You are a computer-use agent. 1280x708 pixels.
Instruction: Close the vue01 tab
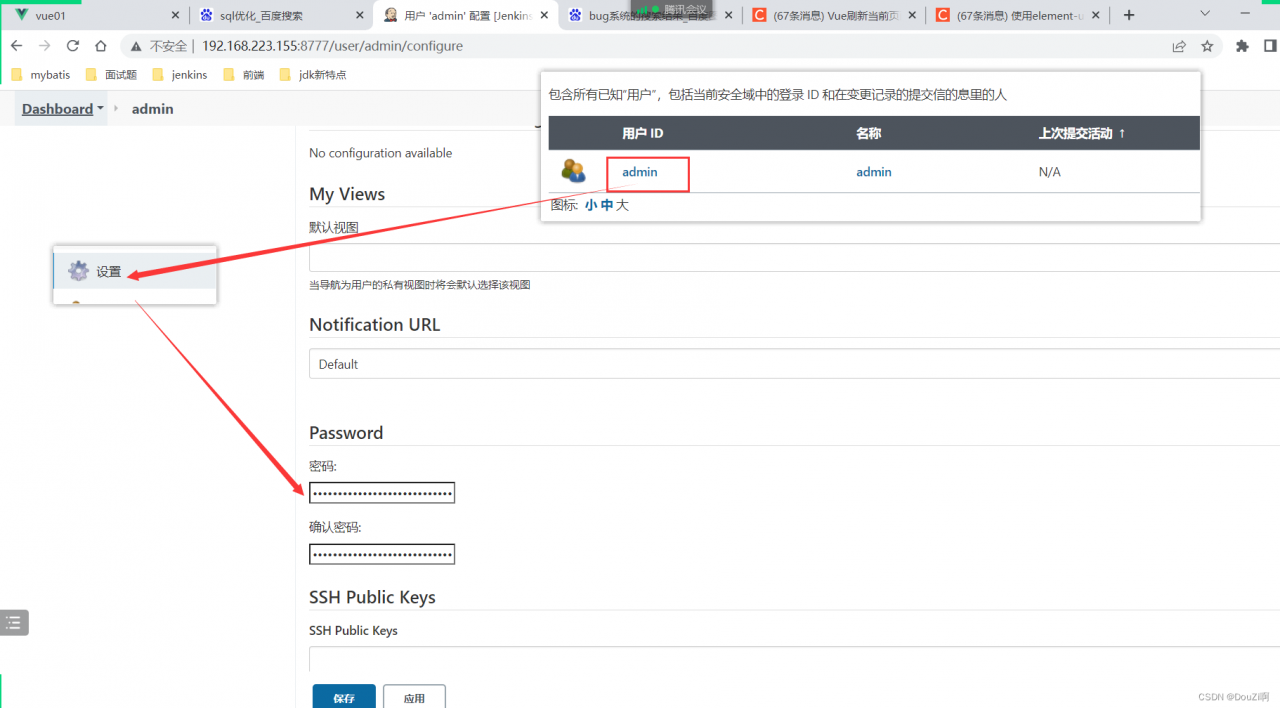176,16
